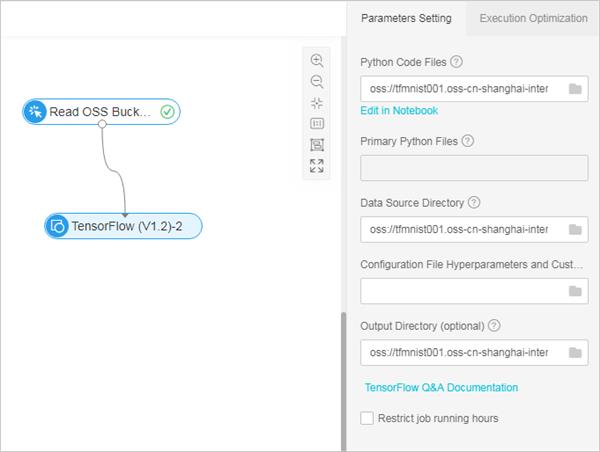Show help tooltip for Primary Python Files

(x=468, y=141)
